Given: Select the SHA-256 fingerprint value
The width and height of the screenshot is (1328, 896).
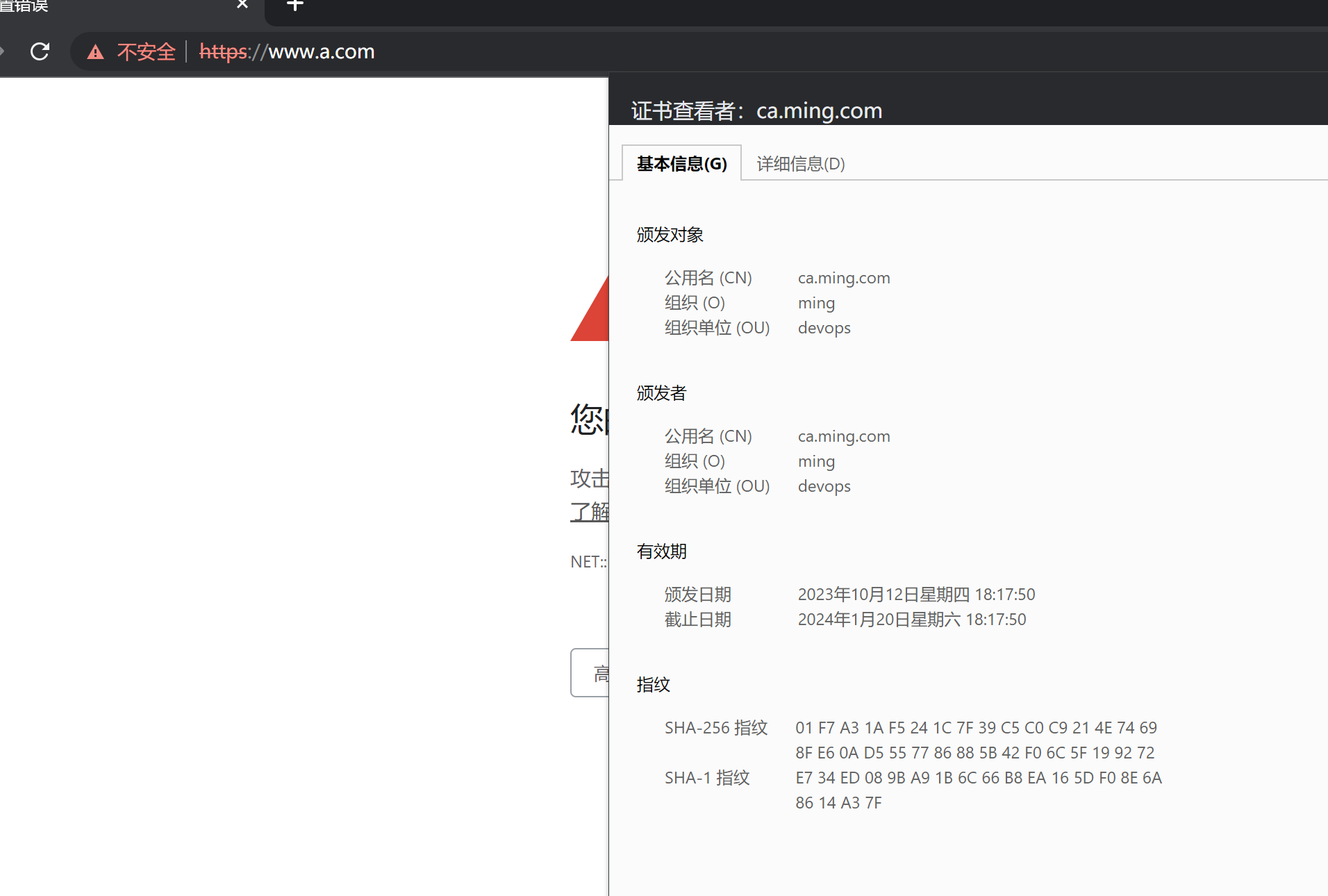Looking at the screenshot, I should [975, 740].
